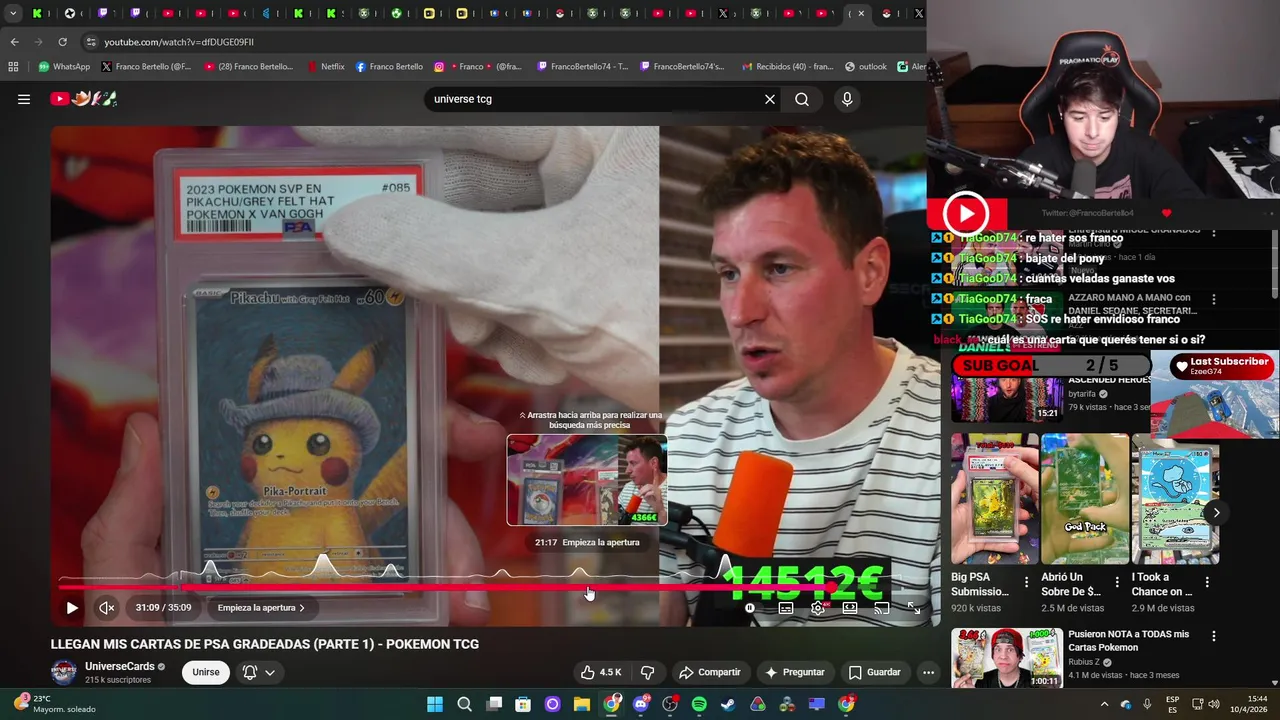
Task: Open the weather widget showing 23°C
Action: click(x=55, y=704)
